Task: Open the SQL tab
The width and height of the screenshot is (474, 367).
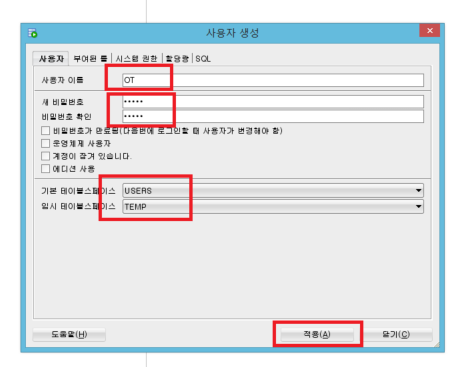Action: [203, 59]
